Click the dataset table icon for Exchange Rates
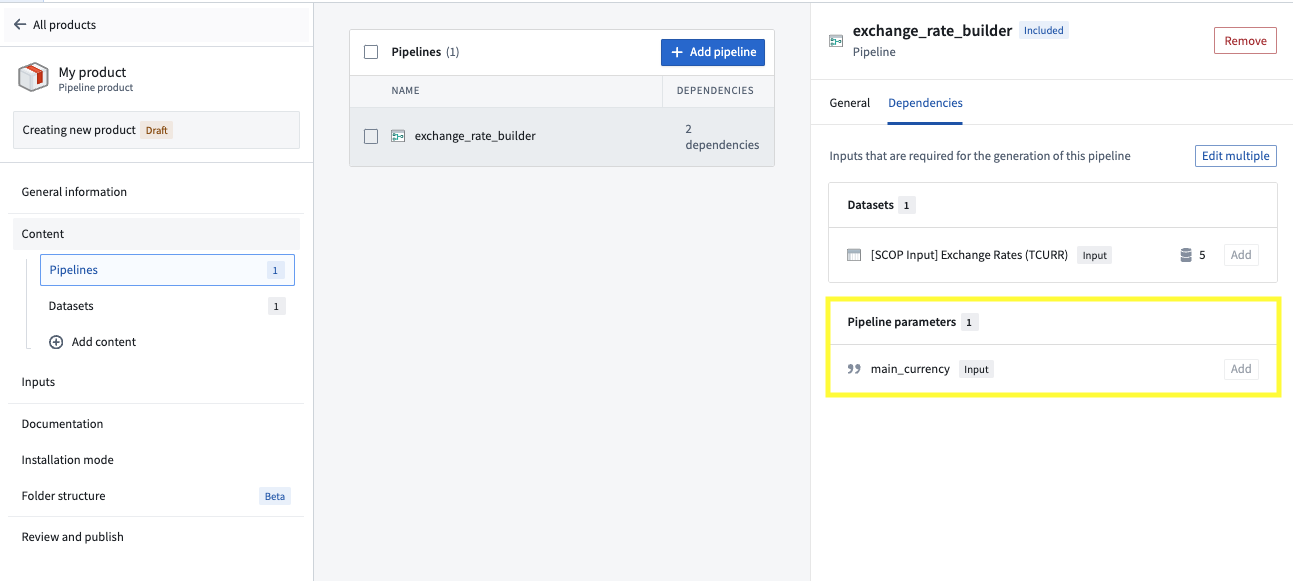 pyautogui.click(x=854, y=255)
